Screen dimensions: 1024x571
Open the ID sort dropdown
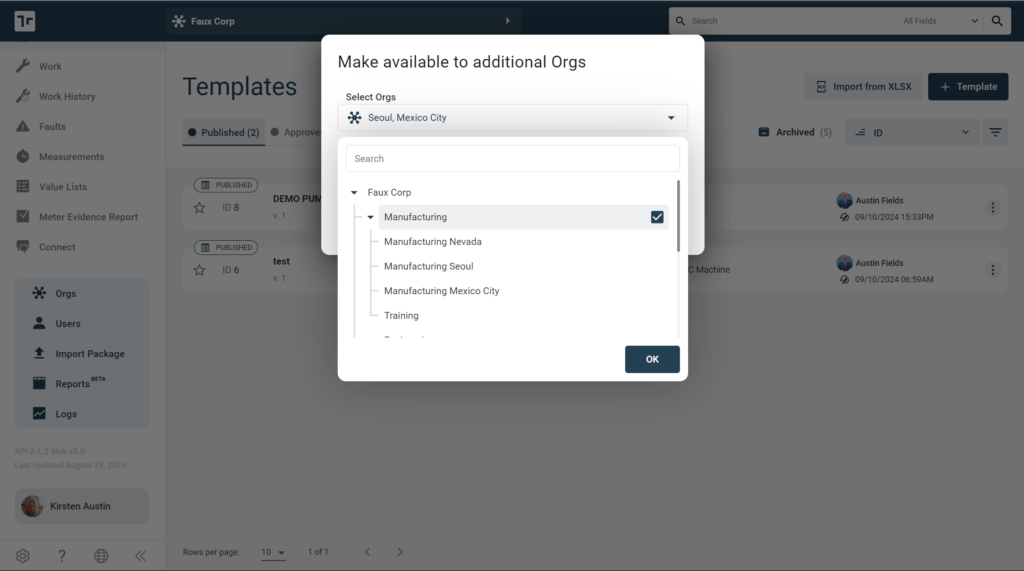(912, 133)
